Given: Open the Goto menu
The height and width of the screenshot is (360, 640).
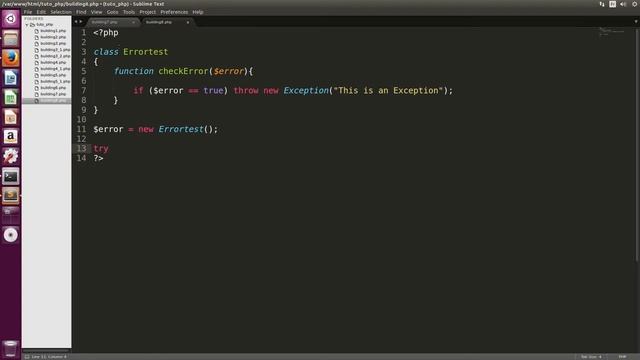Looking at the screenshot, I should coord(113,12).
